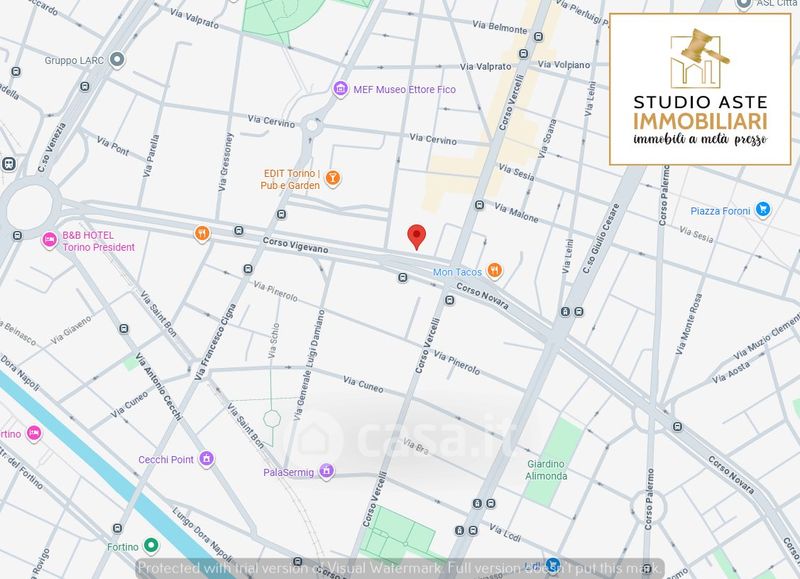The image size is (800, 579).
Task: Open the Piazza Foroni shopping cart icon
Action: (x=763, y=210)
